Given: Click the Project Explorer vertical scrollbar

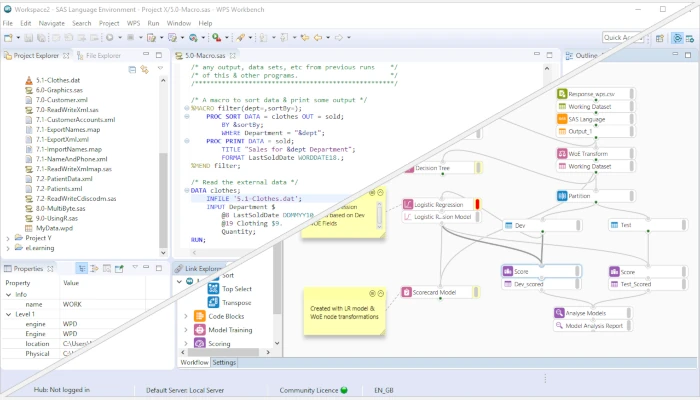Looking at the screenshot, I should coord(163,199).
